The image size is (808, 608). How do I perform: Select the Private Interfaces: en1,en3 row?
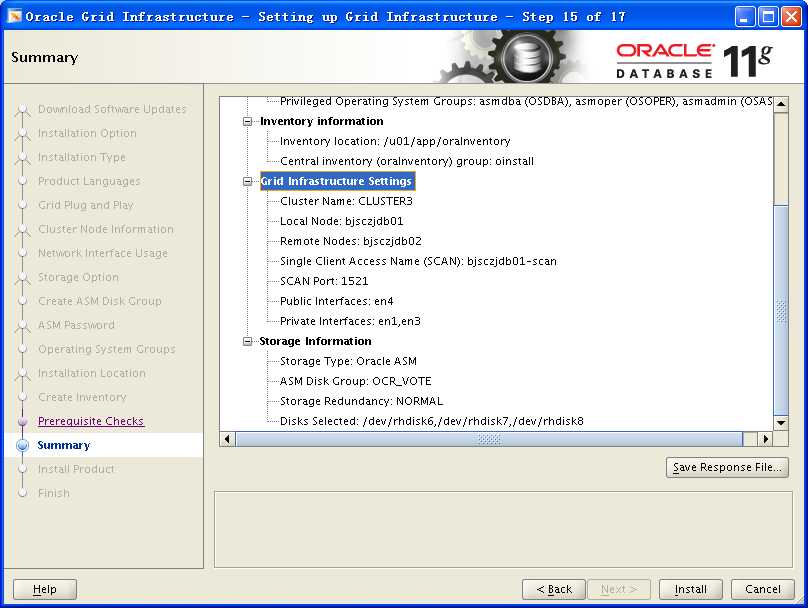coord(350,322)
